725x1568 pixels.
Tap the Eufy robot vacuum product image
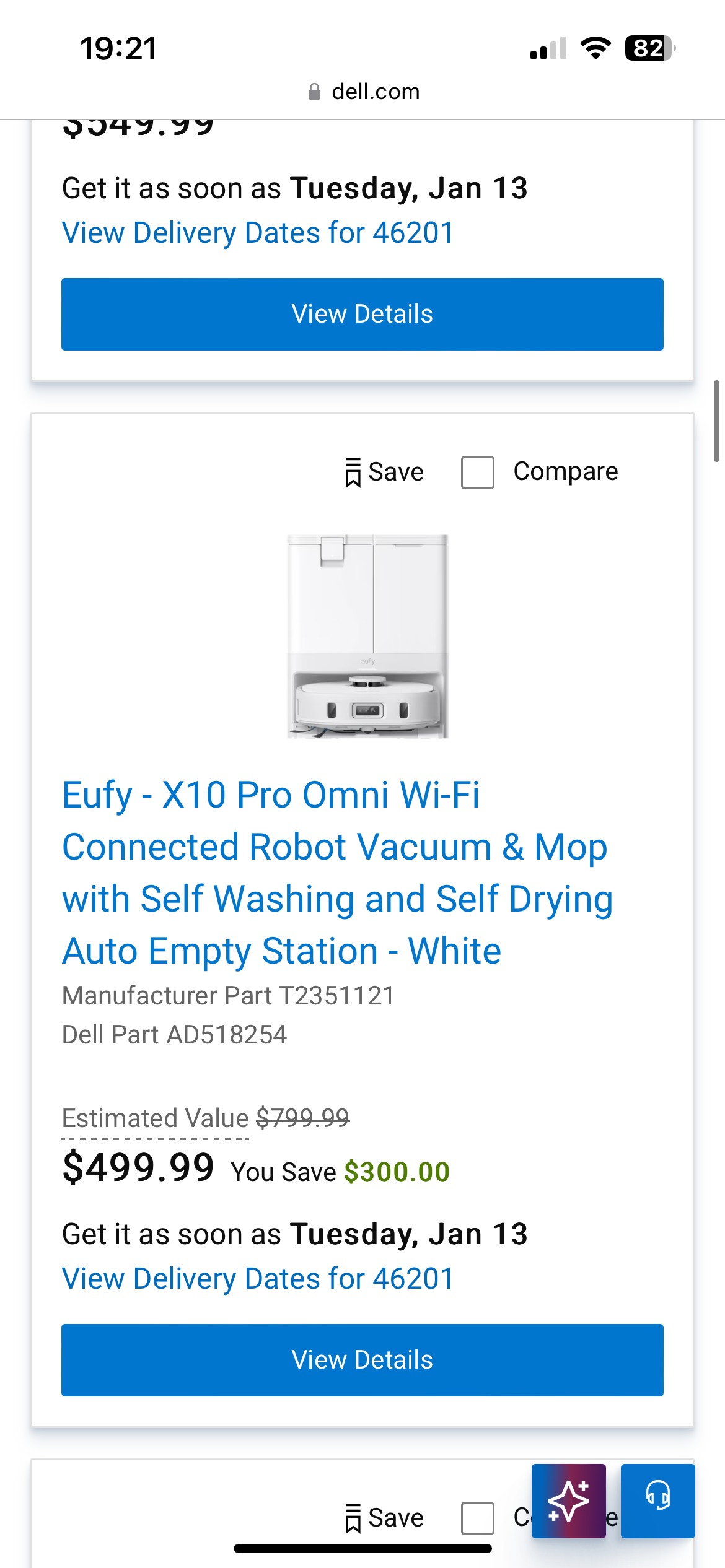coord(367,636)
